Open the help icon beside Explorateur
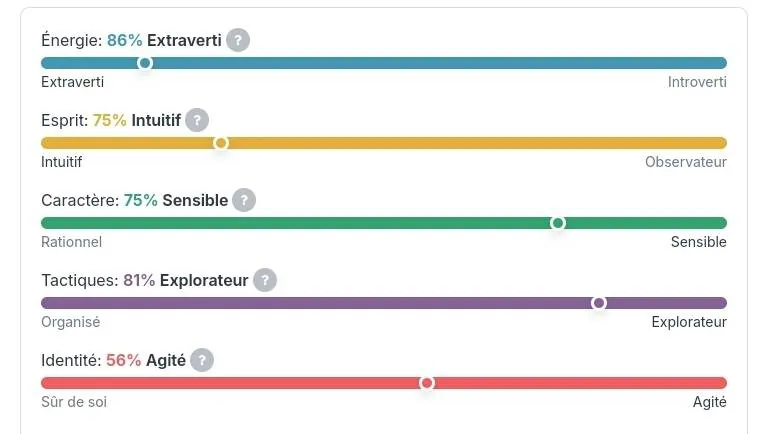The width and height of the screenshot is (760, 434). 265,280
